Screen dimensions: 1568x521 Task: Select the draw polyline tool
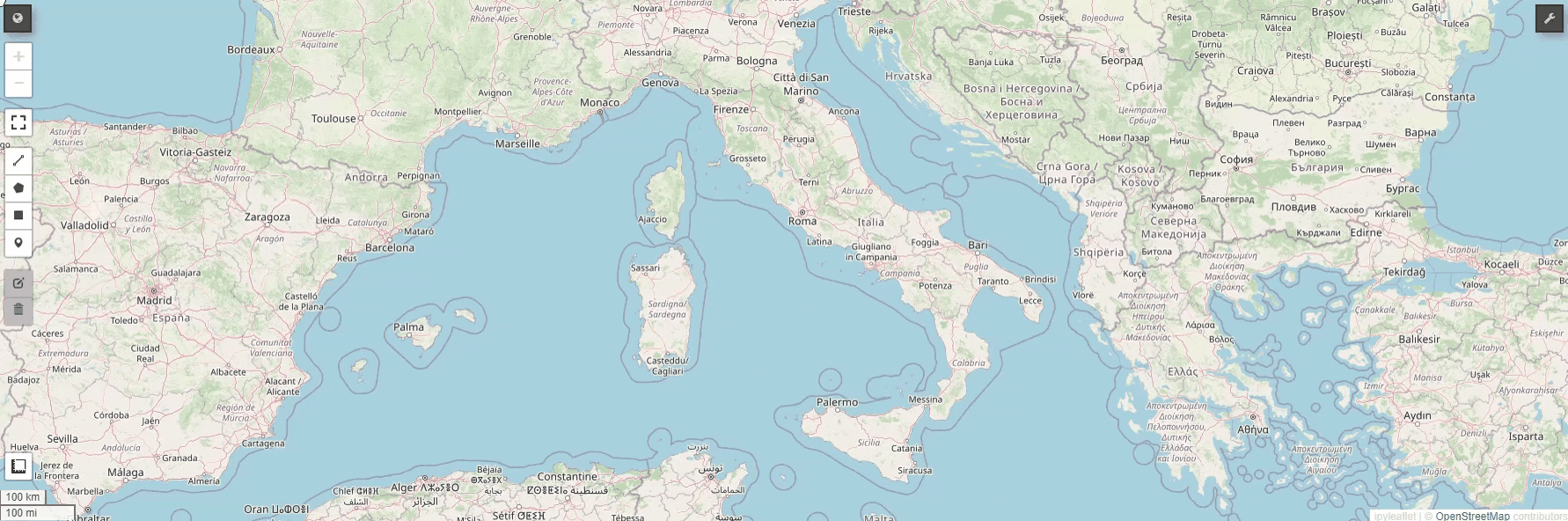tap(18, 161)
